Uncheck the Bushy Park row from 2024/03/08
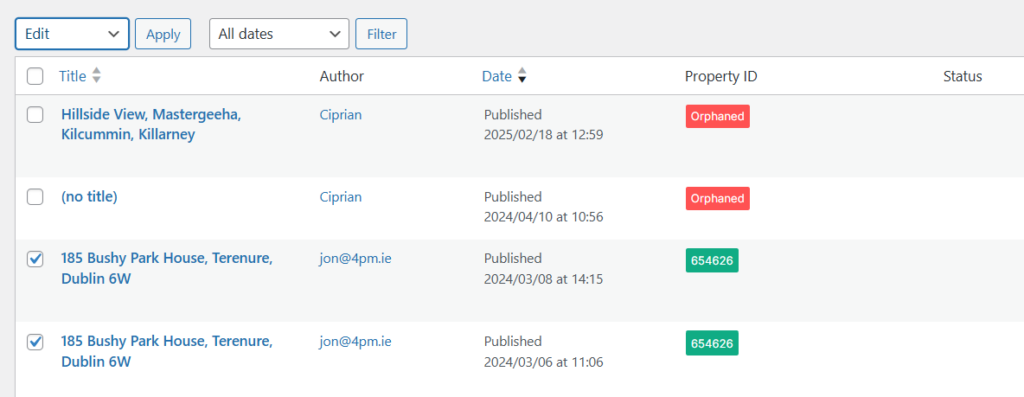Screen dimensions: 1024x397 click(35, 259)
